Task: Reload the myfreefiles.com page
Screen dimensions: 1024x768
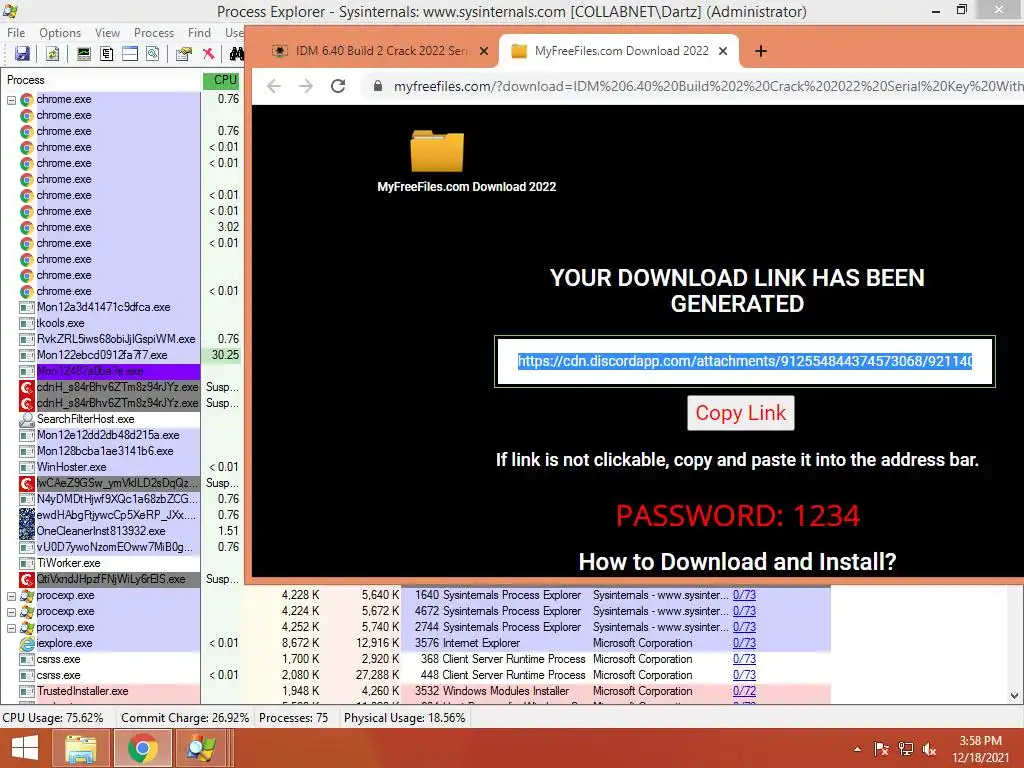Action: (x=338, y=86)
